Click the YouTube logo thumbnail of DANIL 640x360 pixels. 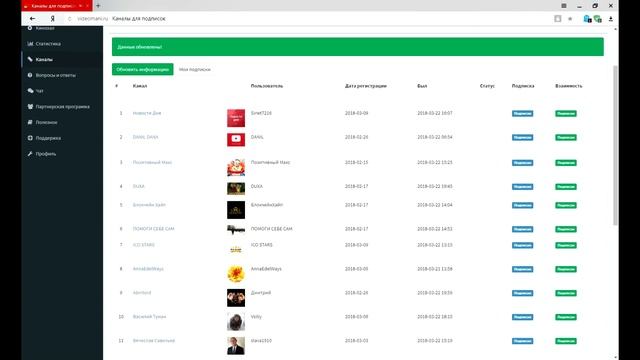[x=236, y=140]
